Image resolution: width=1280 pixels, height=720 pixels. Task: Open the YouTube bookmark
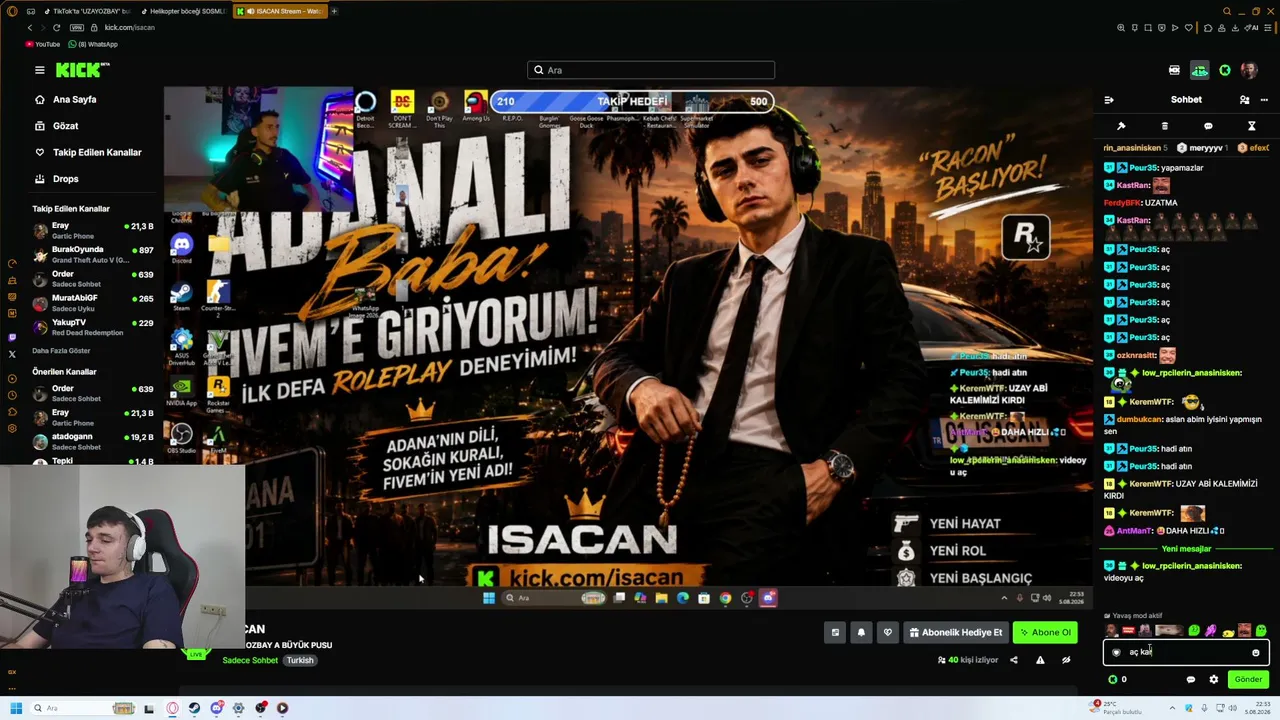point(42,44)
